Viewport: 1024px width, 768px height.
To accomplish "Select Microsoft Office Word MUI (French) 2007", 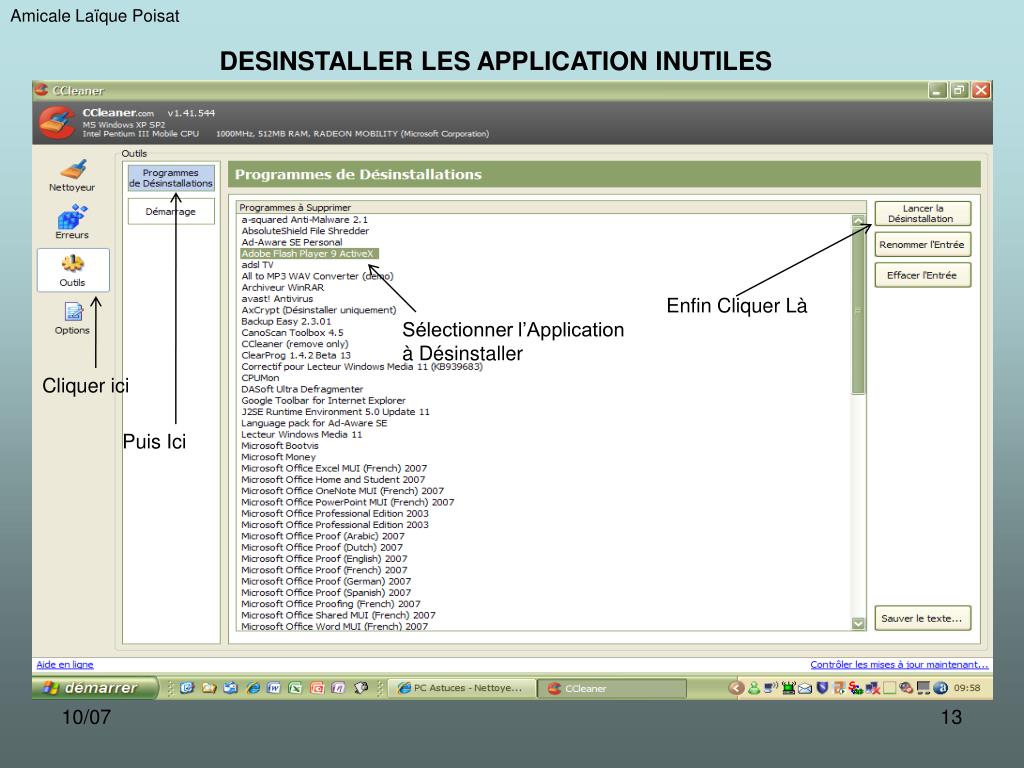I will (334, 626).
